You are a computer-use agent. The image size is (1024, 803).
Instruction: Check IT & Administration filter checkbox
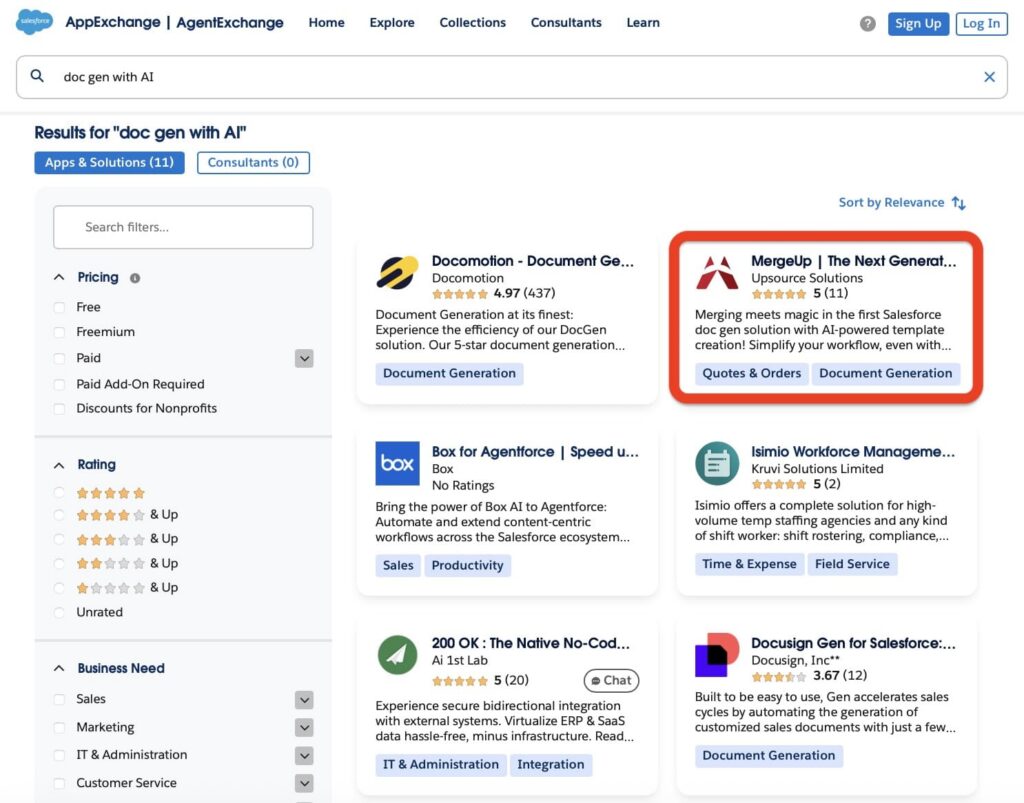[59, 755]
